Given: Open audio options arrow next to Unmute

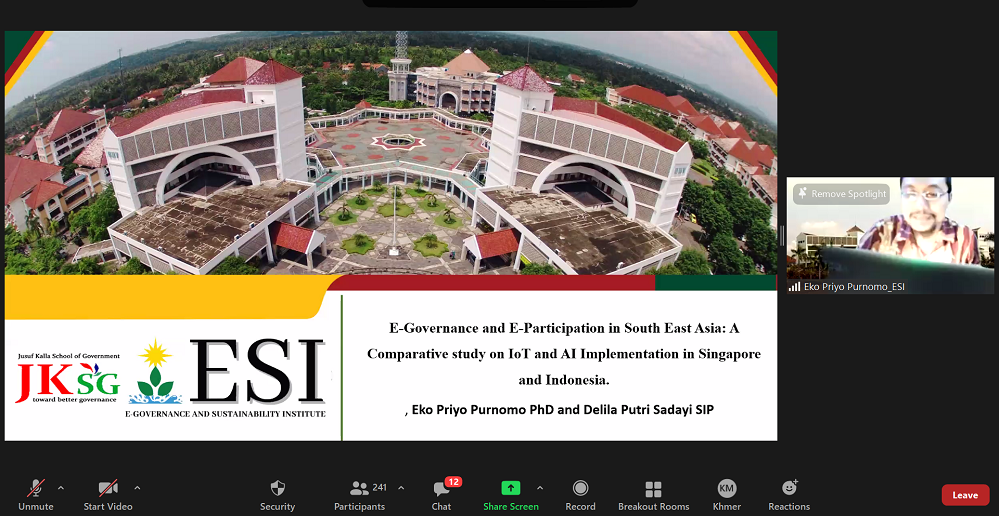Looking at the screenshot, I should tap(61, 489).
